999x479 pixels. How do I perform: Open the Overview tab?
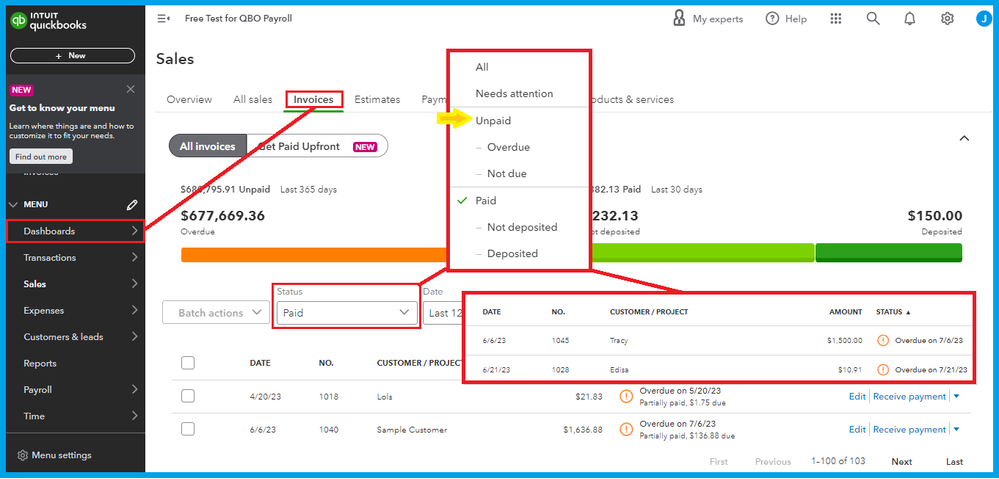click(x=189, y=99)
